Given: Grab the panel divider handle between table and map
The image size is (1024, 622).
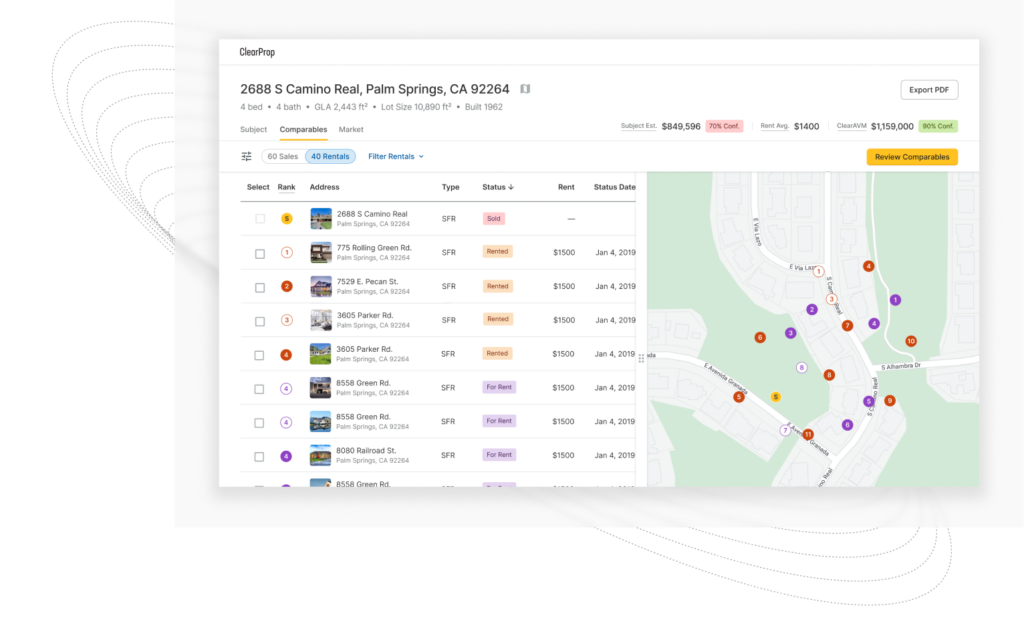Looking at the screenshot, I should tap(641, 357).
